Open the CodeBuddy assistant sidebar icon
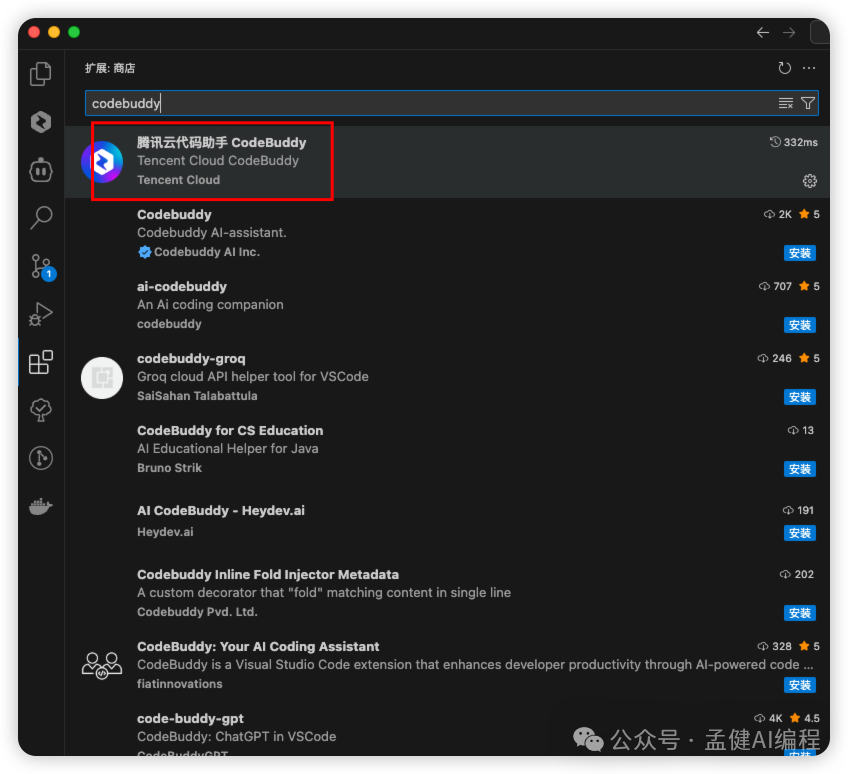This screenshot has height=774, width=848. [x=40, y=121]
